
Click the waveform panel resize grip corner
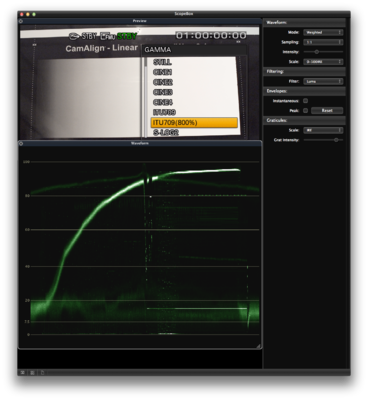pos(259,346)
